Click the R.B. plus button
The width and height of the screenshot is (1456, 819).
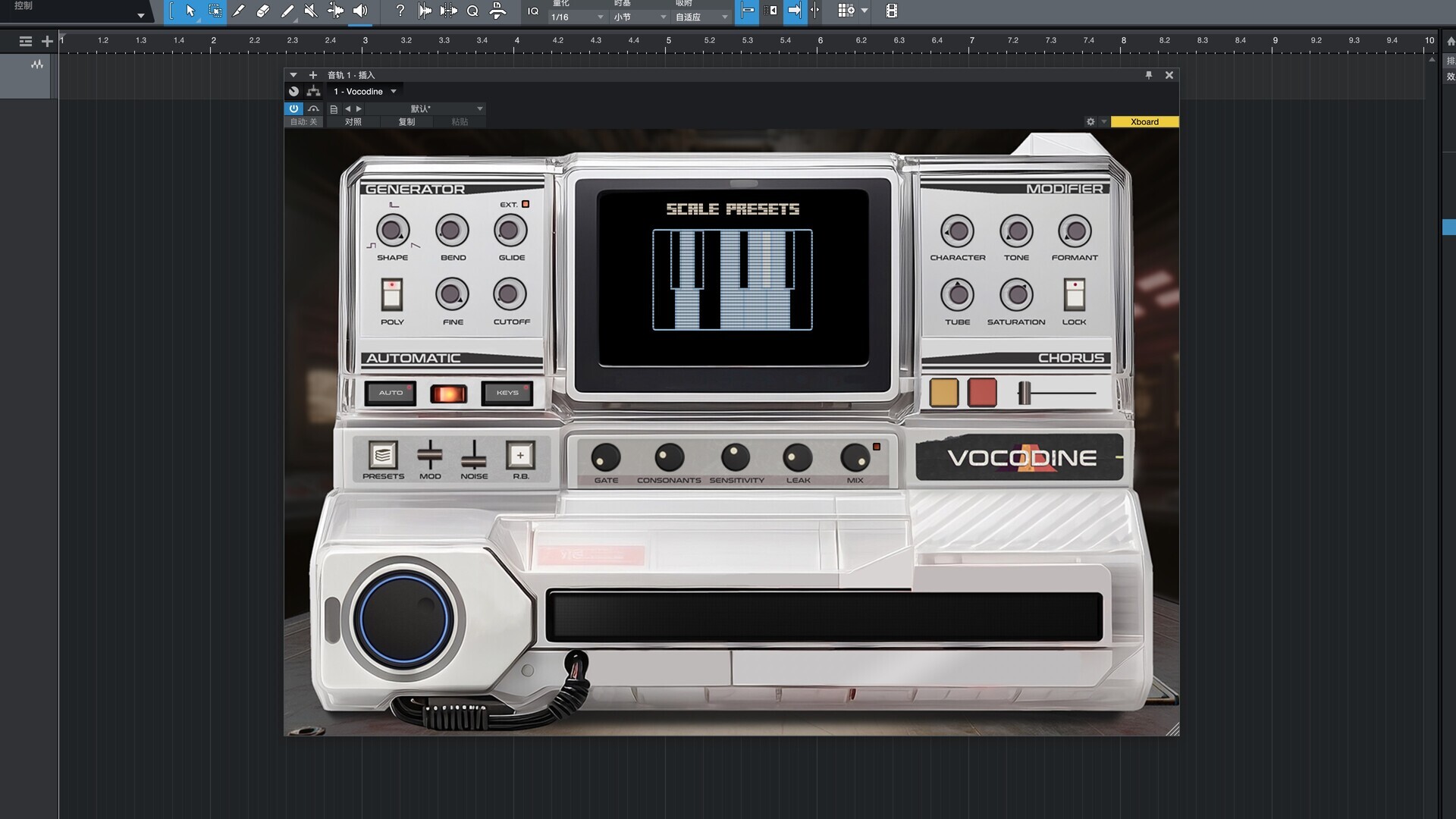(520, 455)
